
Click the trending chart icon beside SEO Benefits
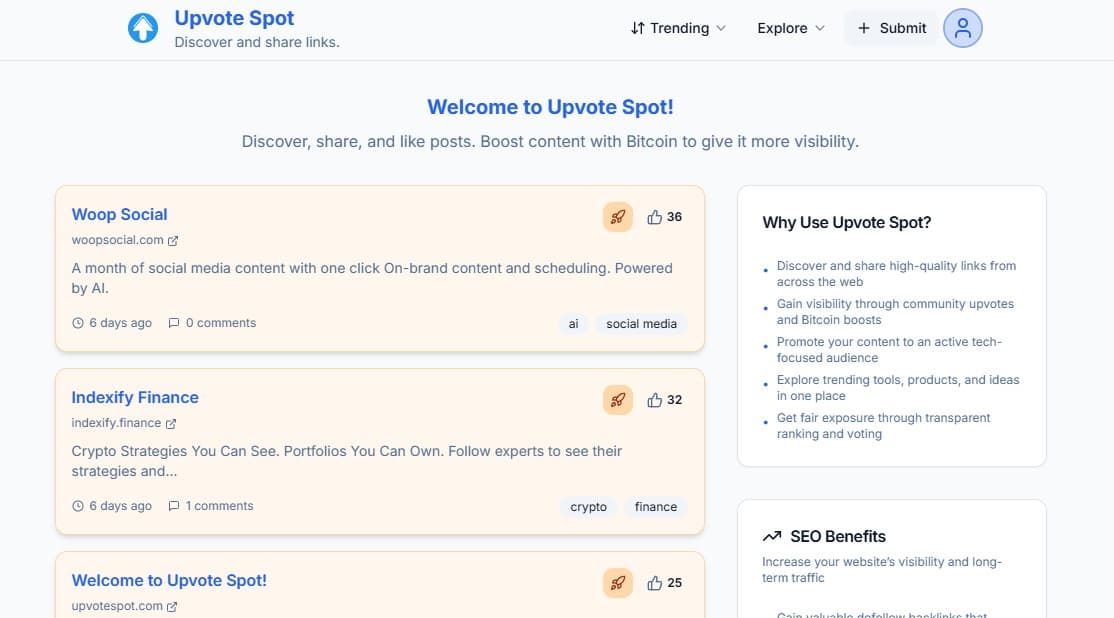tap(771, 536)
